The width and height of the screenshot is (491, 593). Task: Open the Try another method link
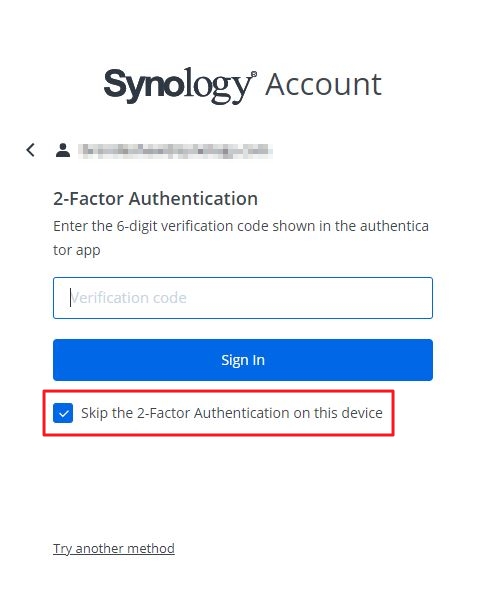click(114, 548)
